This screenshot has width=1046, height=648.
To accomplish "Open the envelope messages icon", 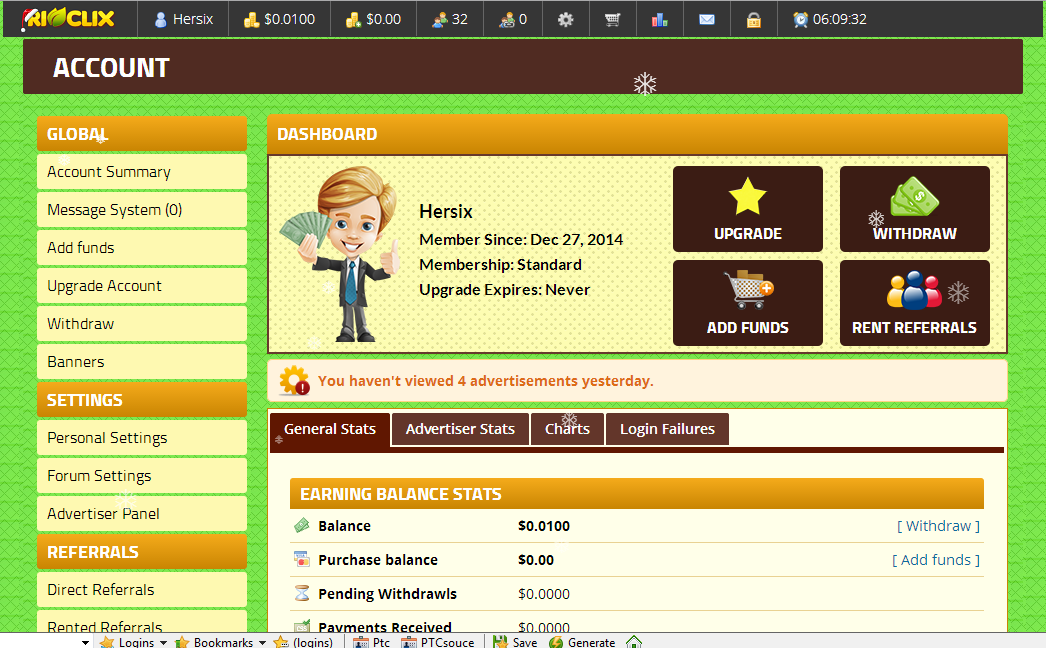I will pyautogui.click(x=706, y=19).
